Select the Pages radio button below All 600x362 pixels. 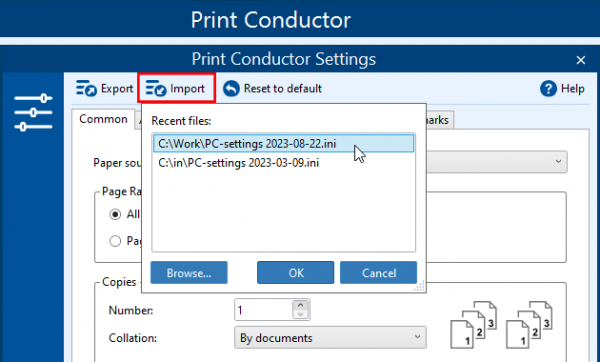[x=115, y=241]
